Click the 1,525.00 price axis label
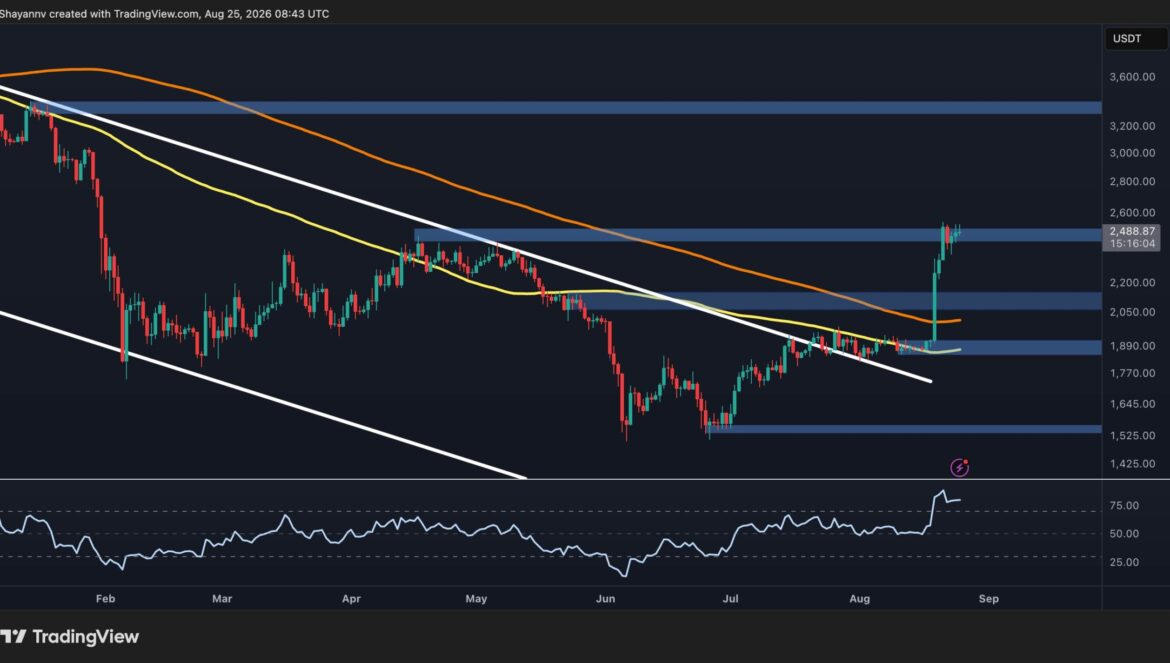Viewport: 1170px width, 663px height. pos(1132,436)
